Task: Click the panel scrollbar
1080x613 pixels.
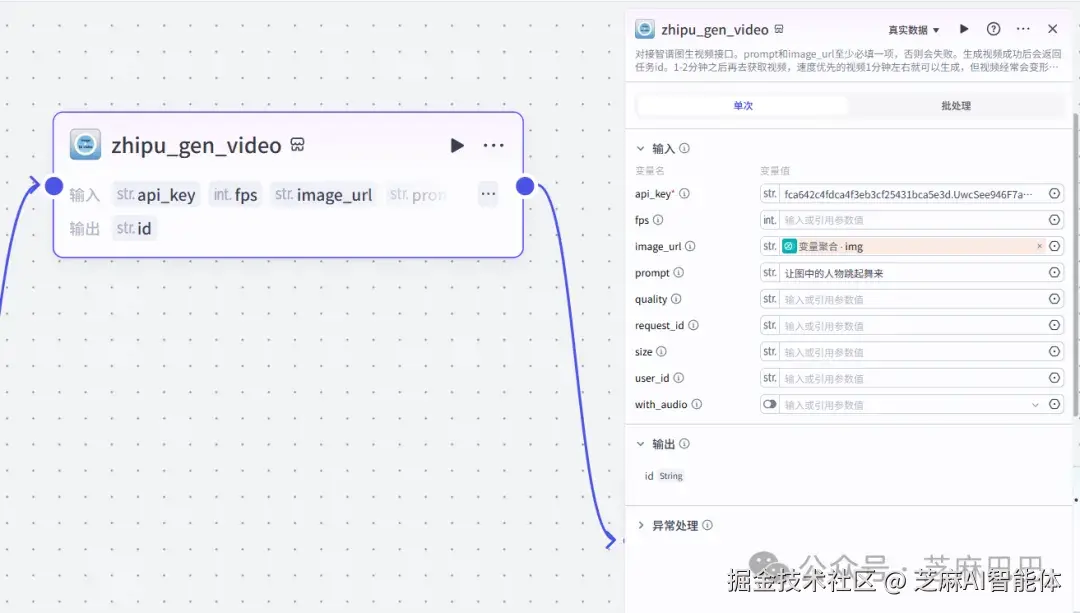Action: 1075,262
